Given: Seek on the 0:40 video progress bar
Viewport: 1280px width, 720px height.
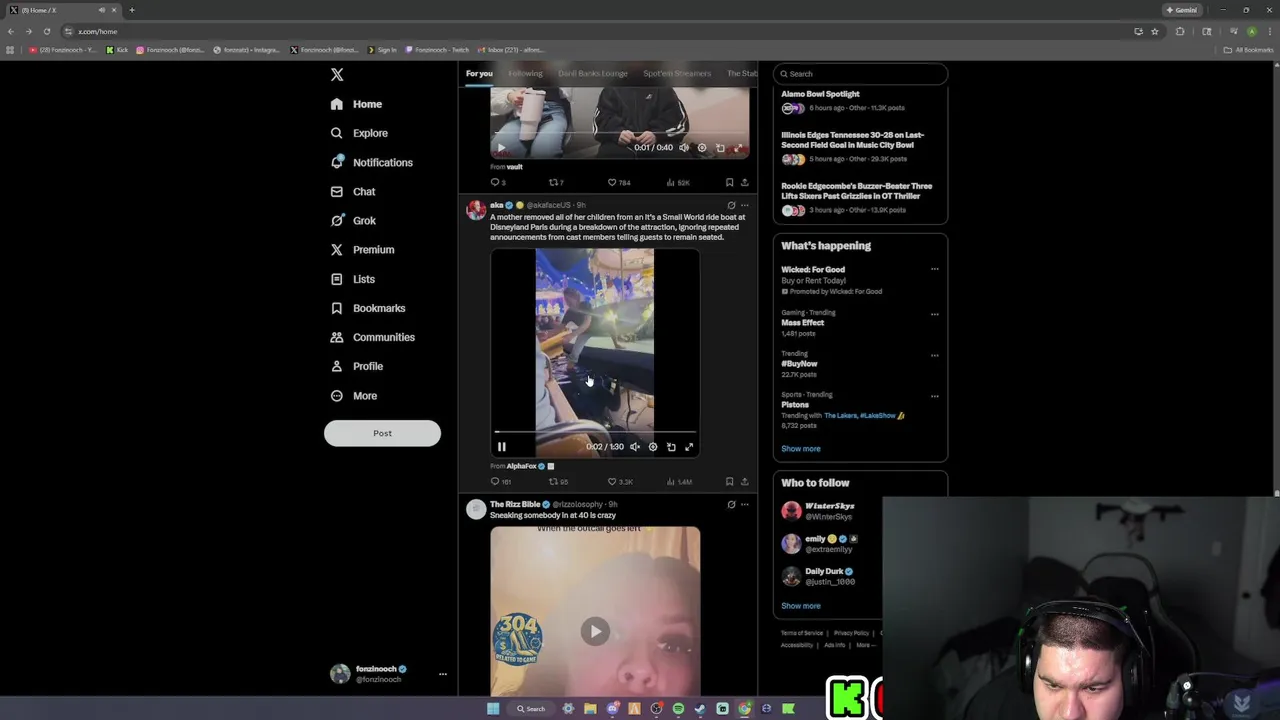Looking at the screenshot, I should 620,133.
